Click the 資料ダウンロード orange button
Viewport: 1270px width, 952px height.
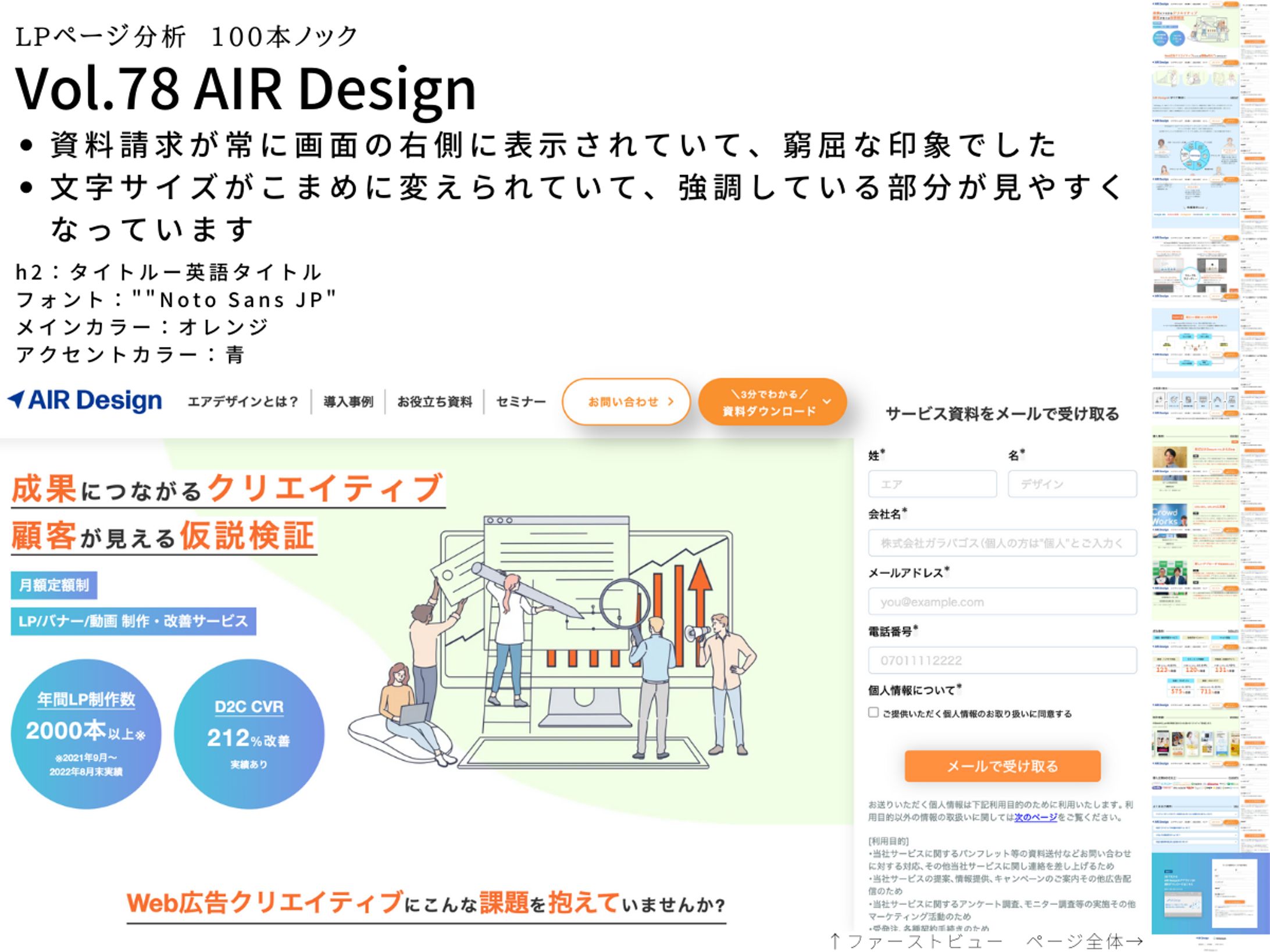click(772, 402)
